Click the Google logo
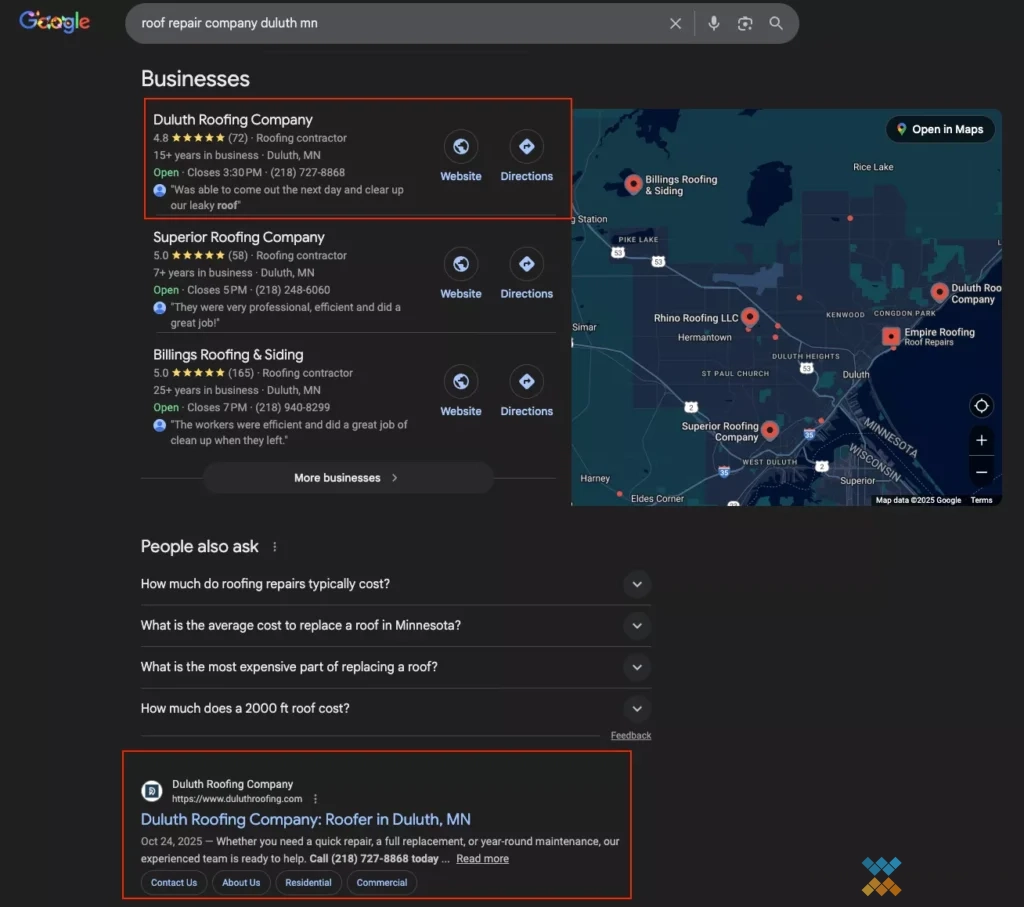 [53, 21]
